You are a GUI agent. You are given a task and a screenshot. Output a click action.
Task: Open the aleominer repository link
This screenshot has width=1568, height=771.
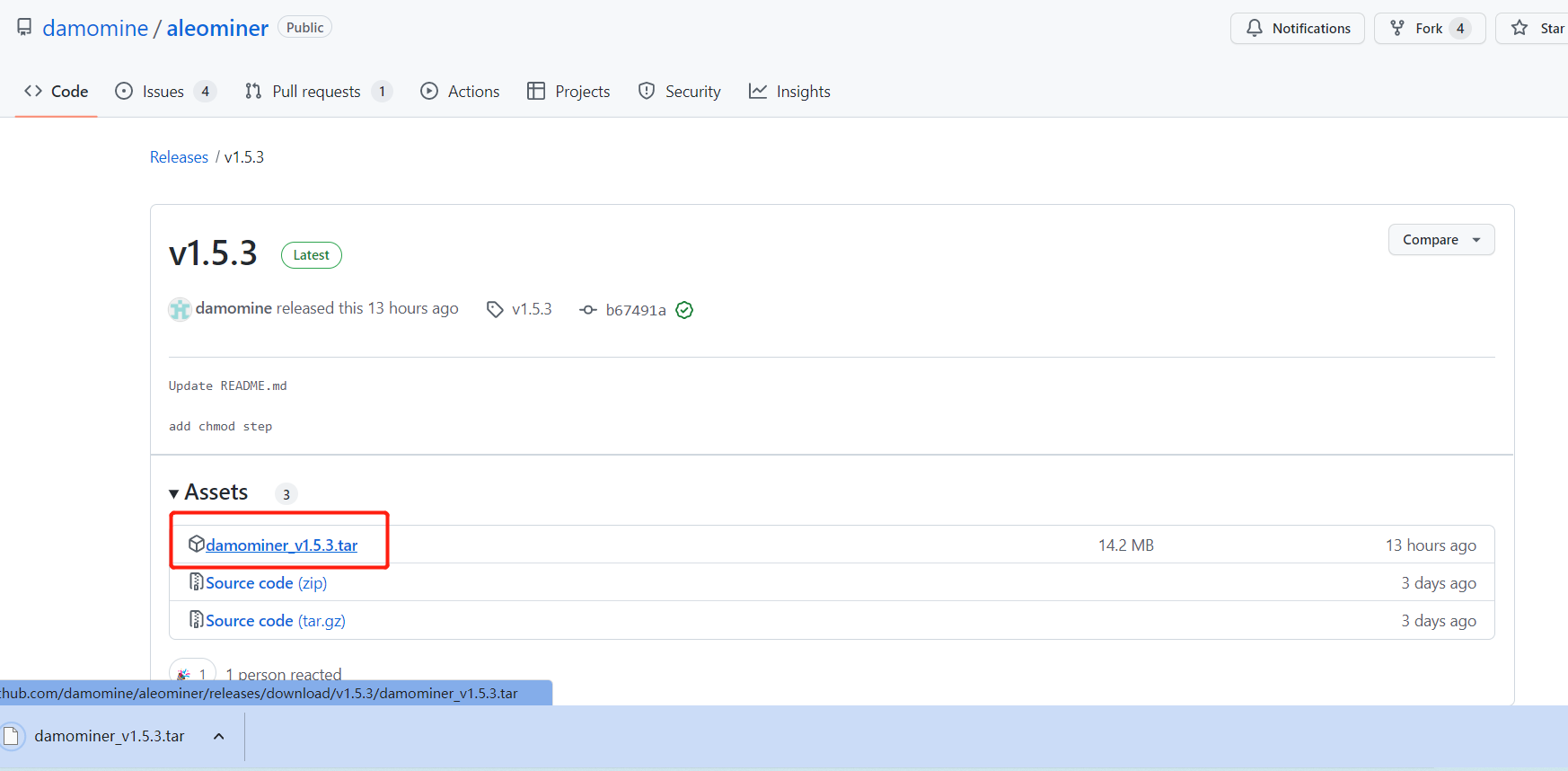point(217,28)
